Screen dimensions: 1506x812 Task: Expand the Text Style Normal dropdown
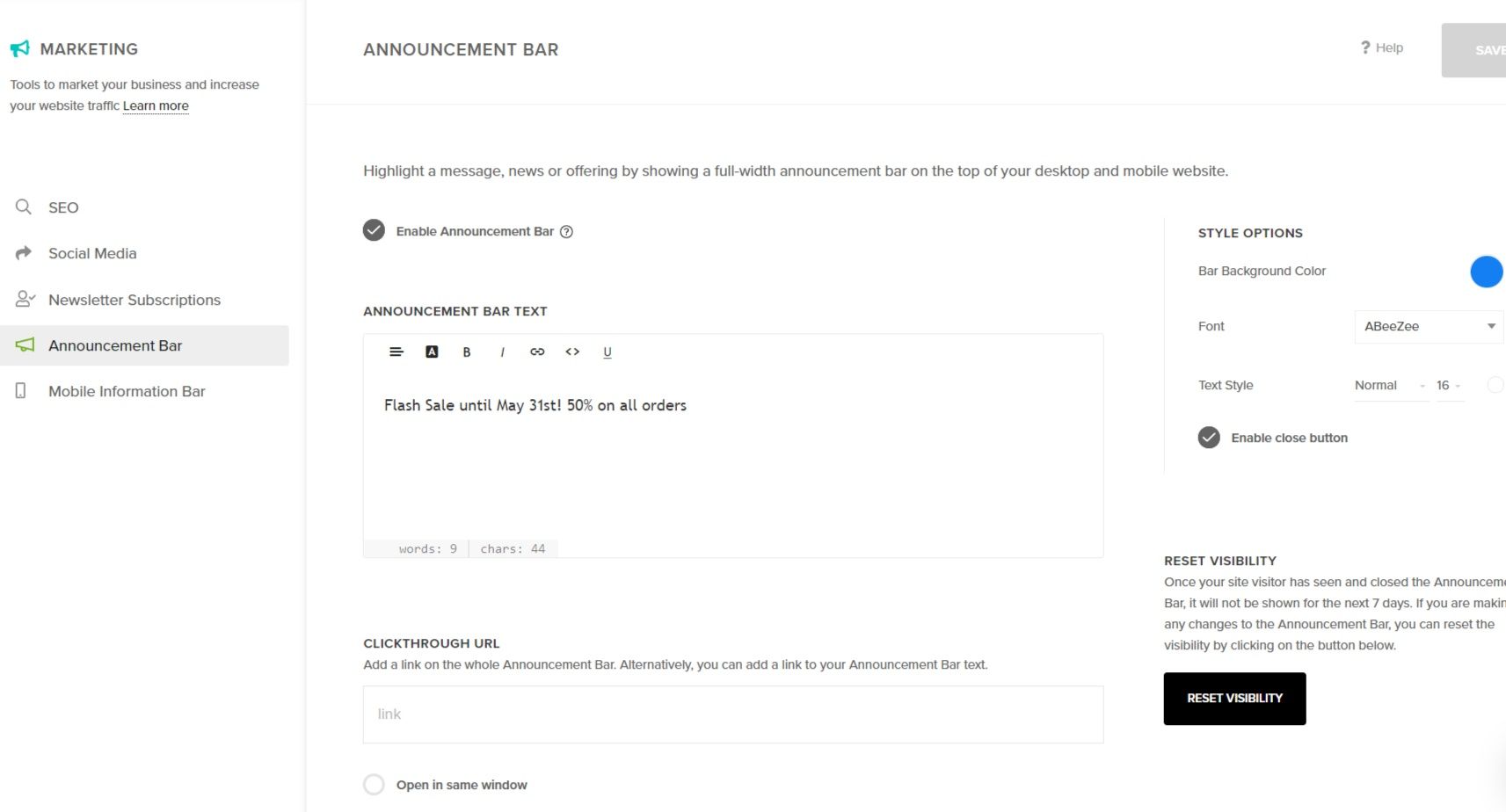(1391, 386)
